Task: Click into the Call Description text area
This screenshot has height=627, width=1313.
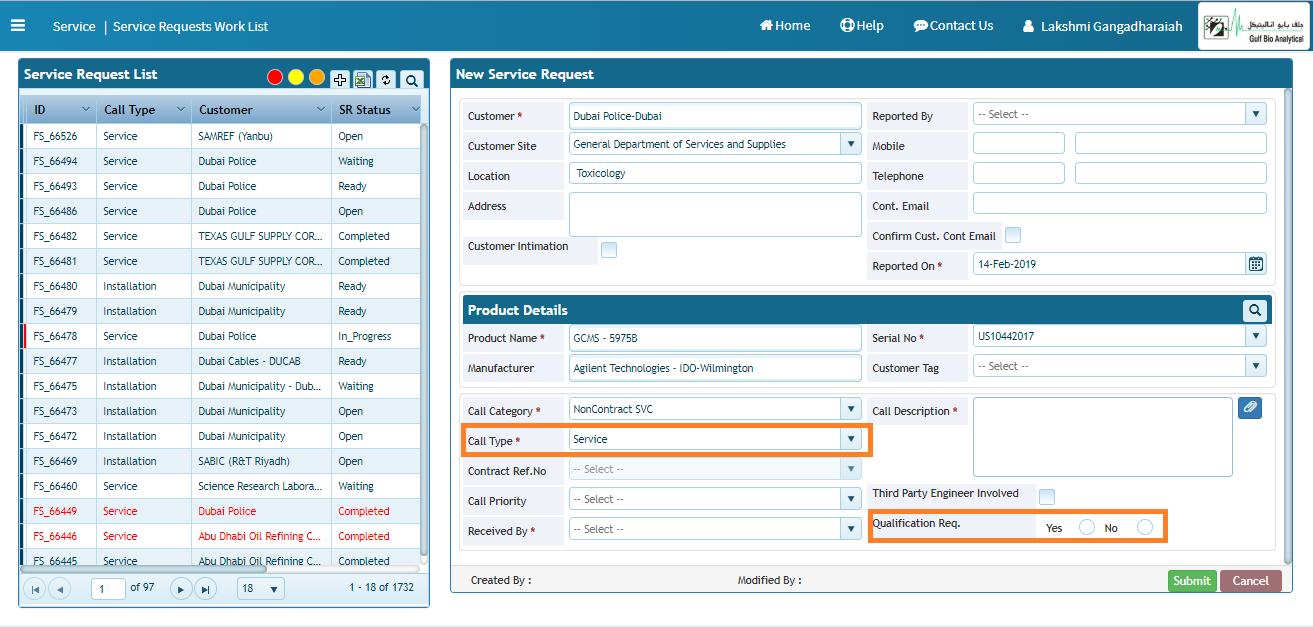Action: coord(1103,437)
